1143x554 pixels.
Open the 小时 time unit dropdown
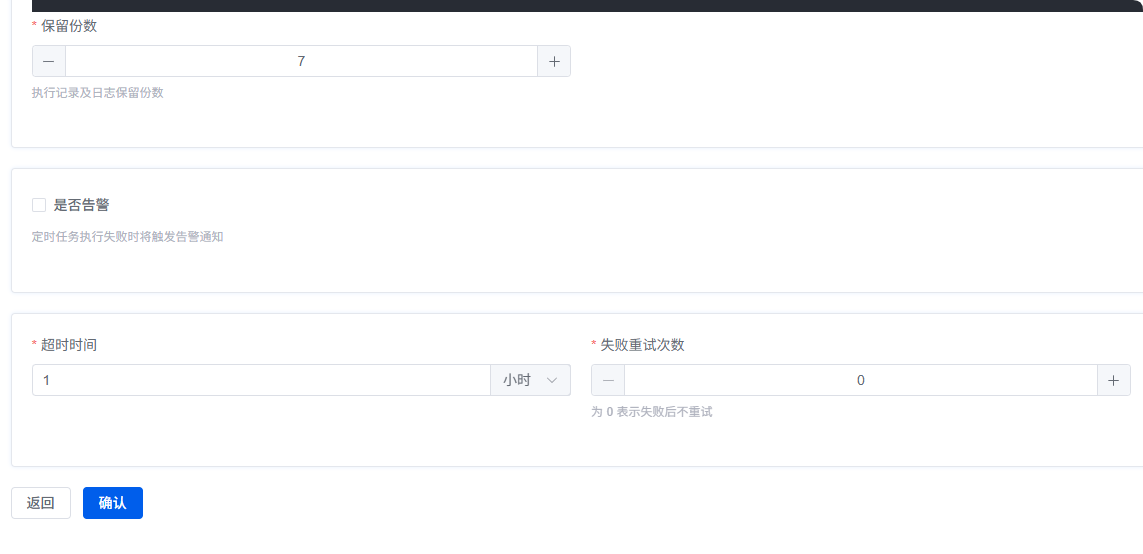529,380
